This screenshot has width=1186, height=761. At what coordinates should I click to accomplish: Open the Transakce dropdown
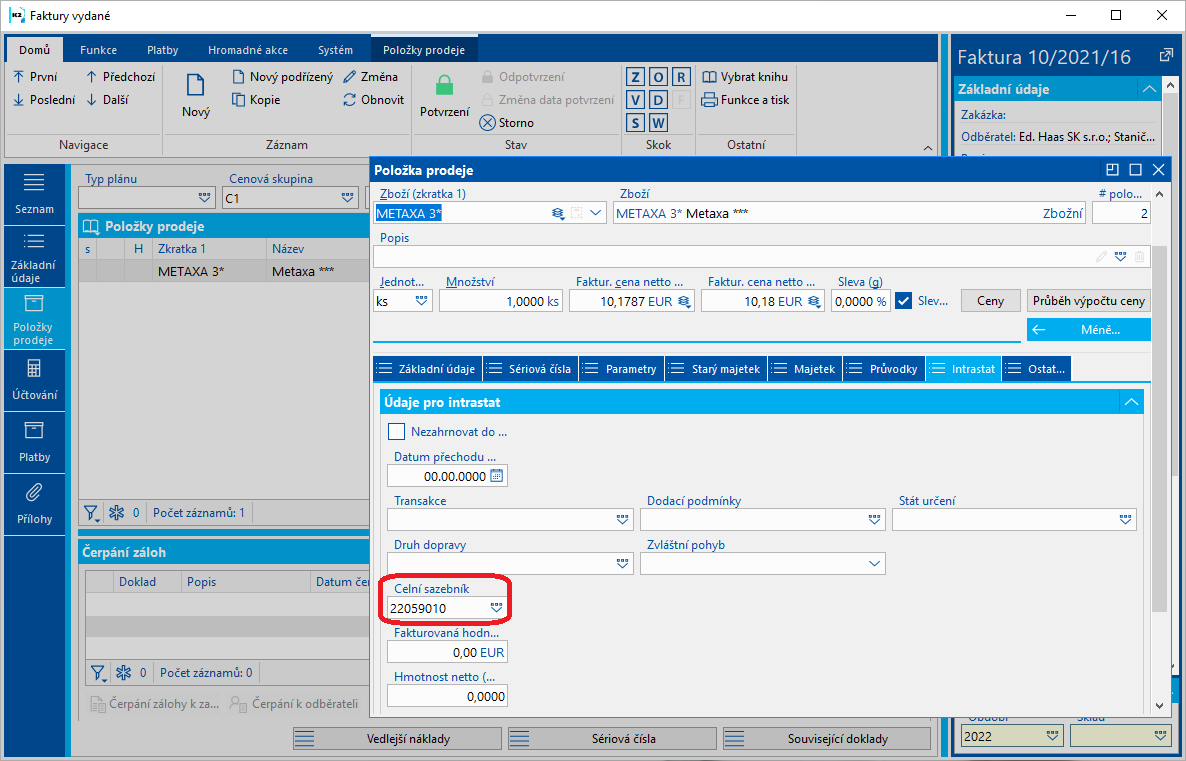coord(622,520)
